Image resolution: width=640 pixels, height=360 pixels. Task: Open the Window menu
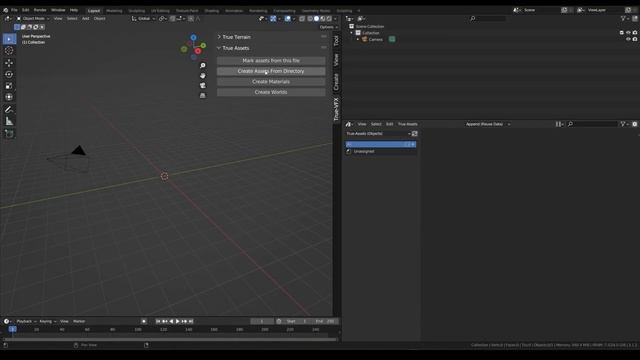click(58, 10)
